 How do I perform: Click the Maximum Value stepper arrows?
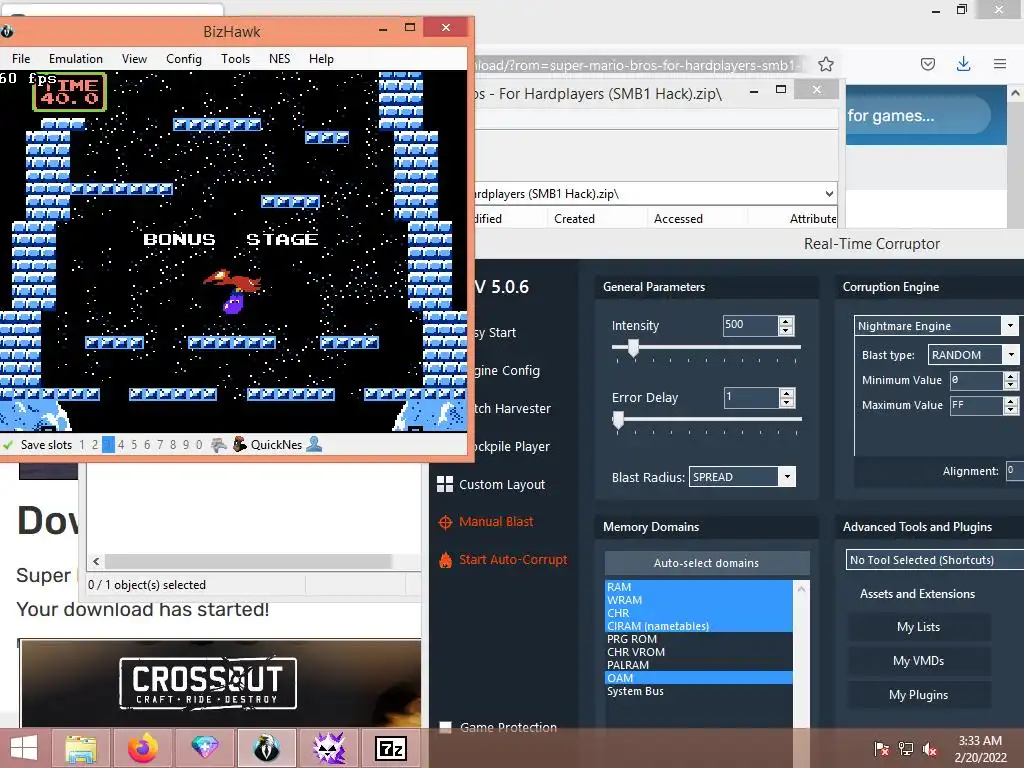tap(1010, 406)
